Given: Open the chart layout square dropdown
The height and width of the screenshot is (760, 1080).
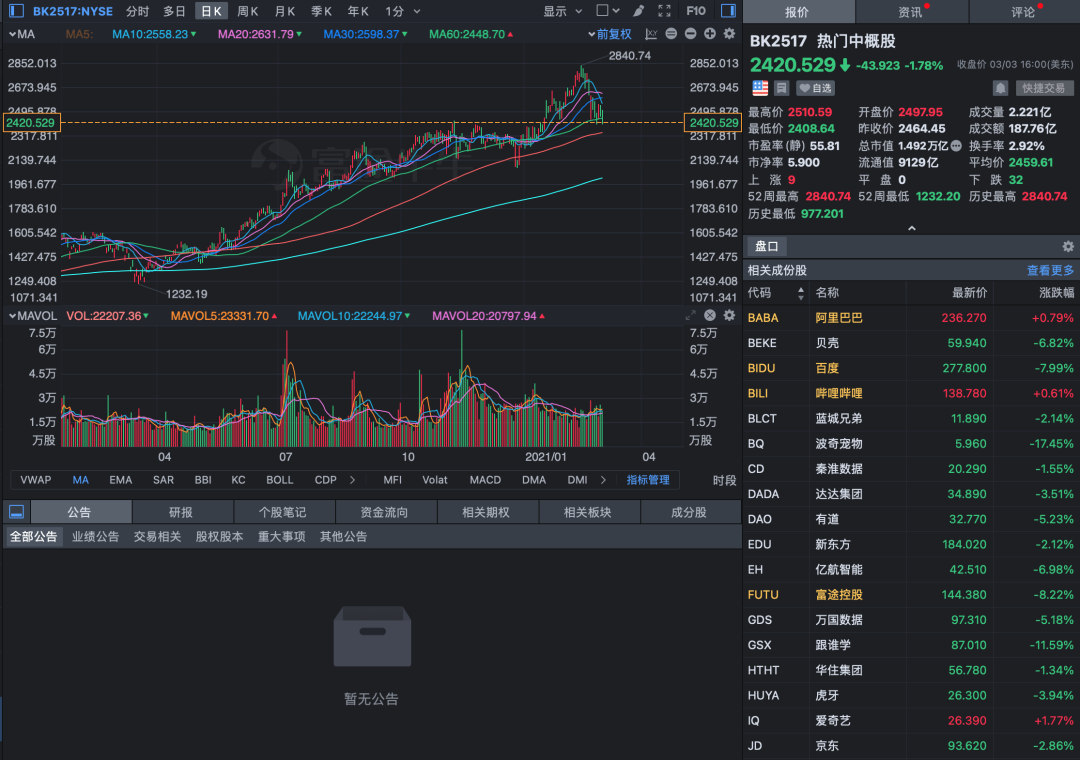Looking at the screenshot, I should tap(608, 11).
